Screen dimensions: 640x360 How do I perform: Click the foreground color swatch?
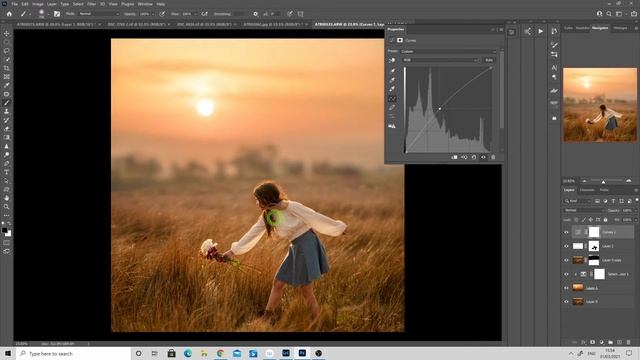[4, 230]
